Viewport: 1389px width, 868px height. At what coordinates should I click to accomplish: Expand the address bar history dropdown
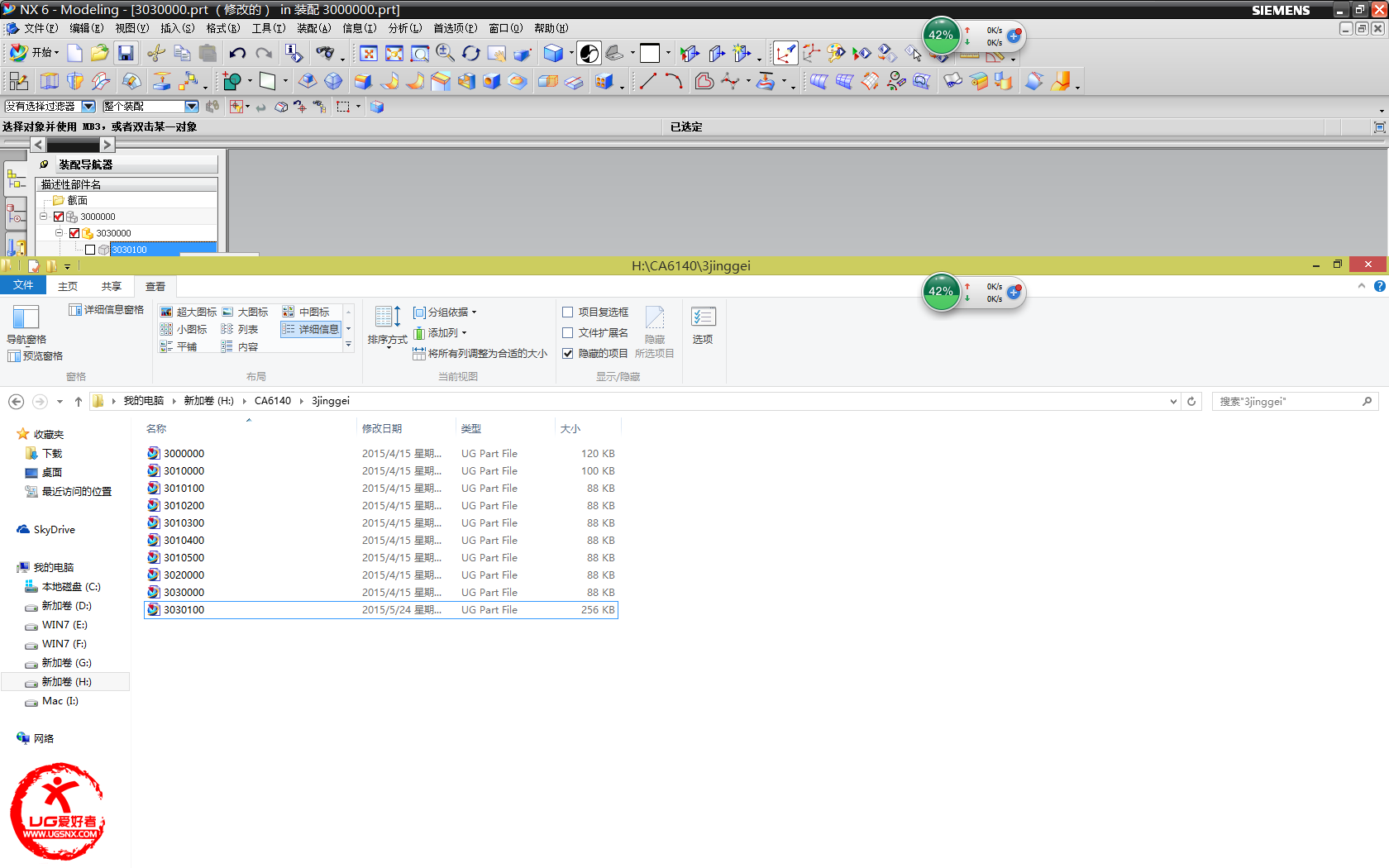click(1173, 402)
